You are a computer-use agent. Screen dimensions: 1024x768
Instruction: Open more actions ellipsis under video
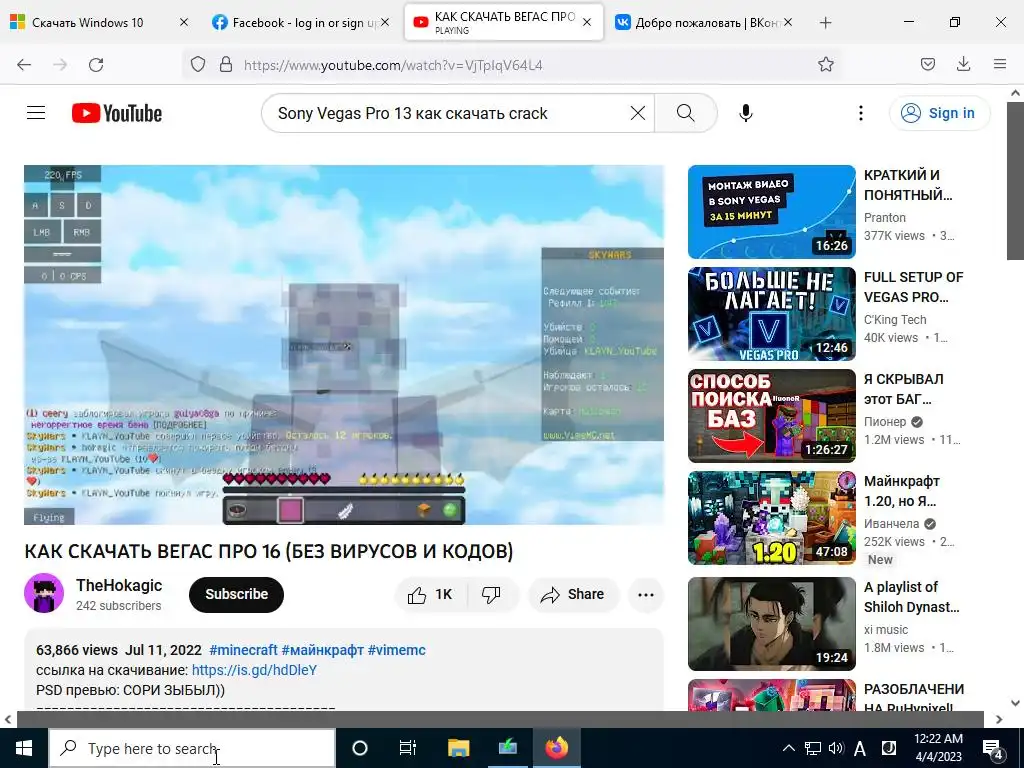pos(645,594)
